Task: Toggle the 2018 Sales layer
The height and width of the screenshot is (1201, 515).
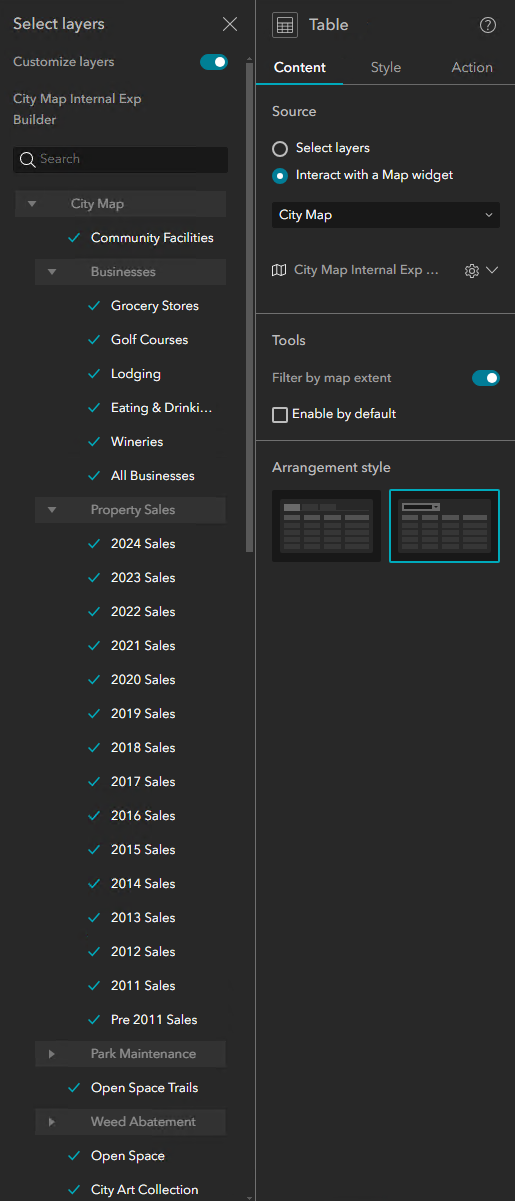Action: click(94, 748)
